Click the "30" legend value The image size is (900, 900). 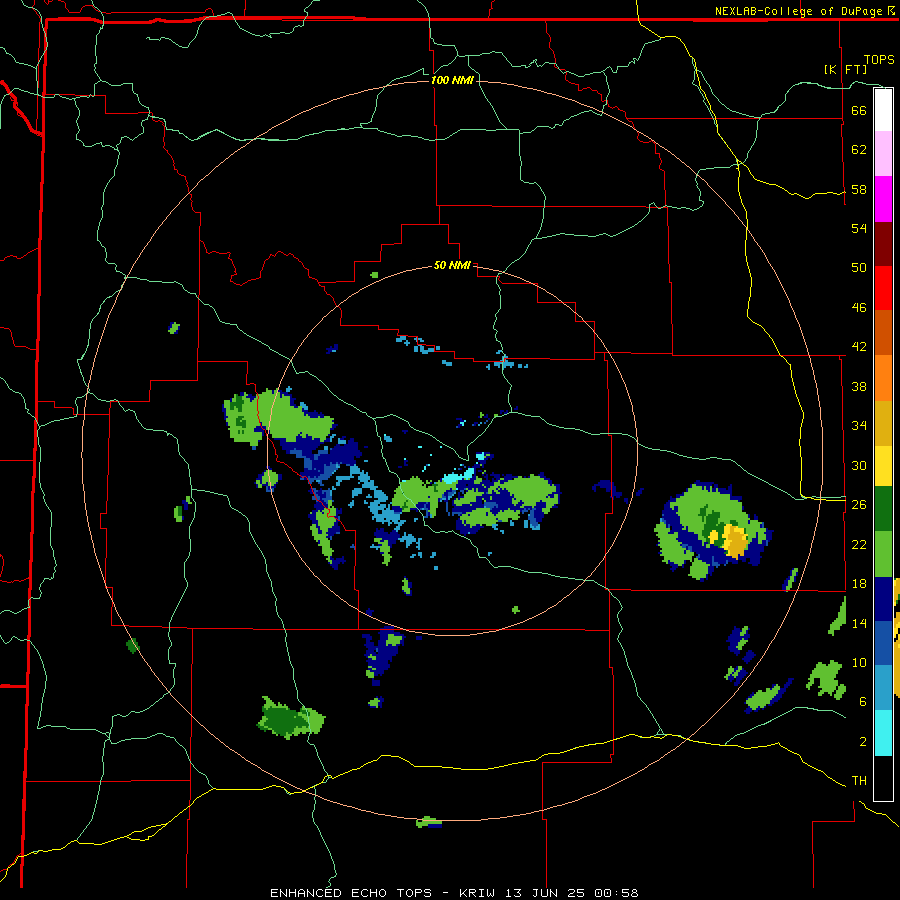[859, 465]
